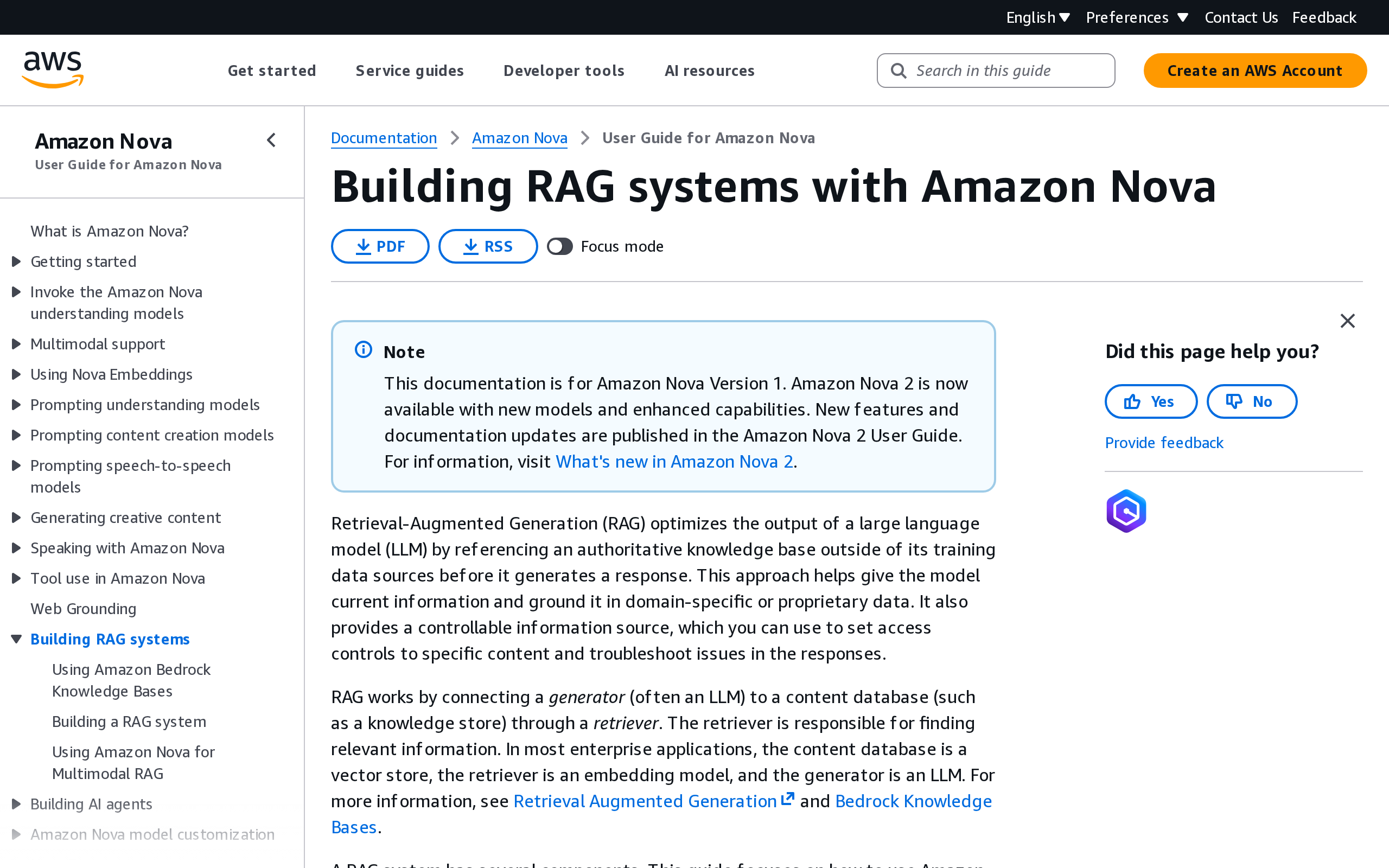Screen dimensions: 1389x868
Task: Expand Amazon Nova model customization section
Action: 17,834
